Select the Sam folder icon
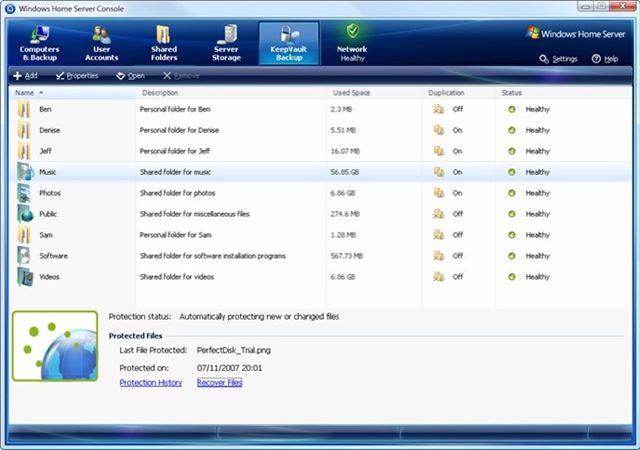Viewport: 640px width, 450px height. pos(24,235)
